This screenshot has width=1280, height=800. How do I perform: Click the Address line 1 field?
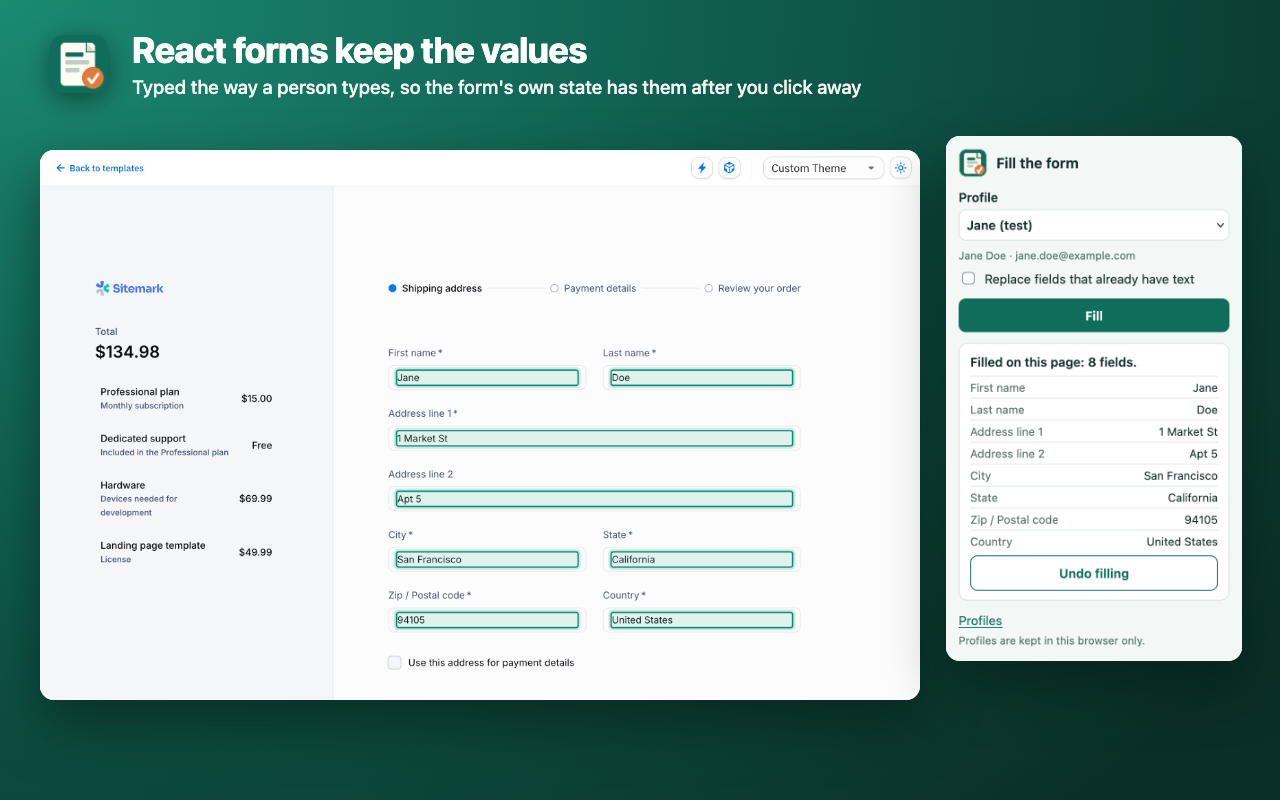(594, 438)
